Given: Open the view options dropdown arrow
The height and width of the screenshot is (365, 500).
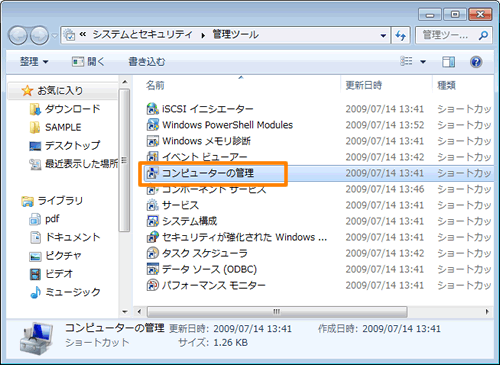Looking at the screenshot, I should tap(423, 62).
